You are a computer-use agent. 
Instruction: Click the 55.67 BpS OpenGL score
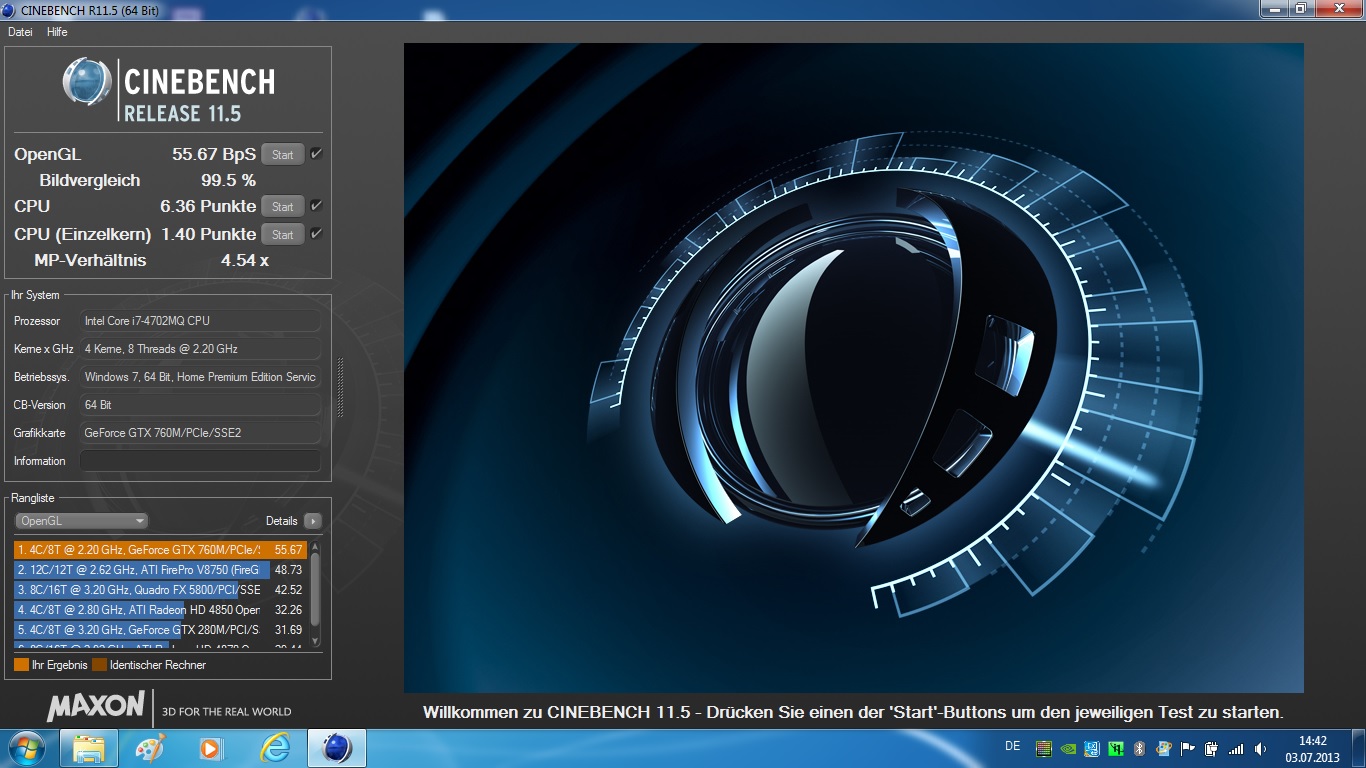(x=214, y=155)
